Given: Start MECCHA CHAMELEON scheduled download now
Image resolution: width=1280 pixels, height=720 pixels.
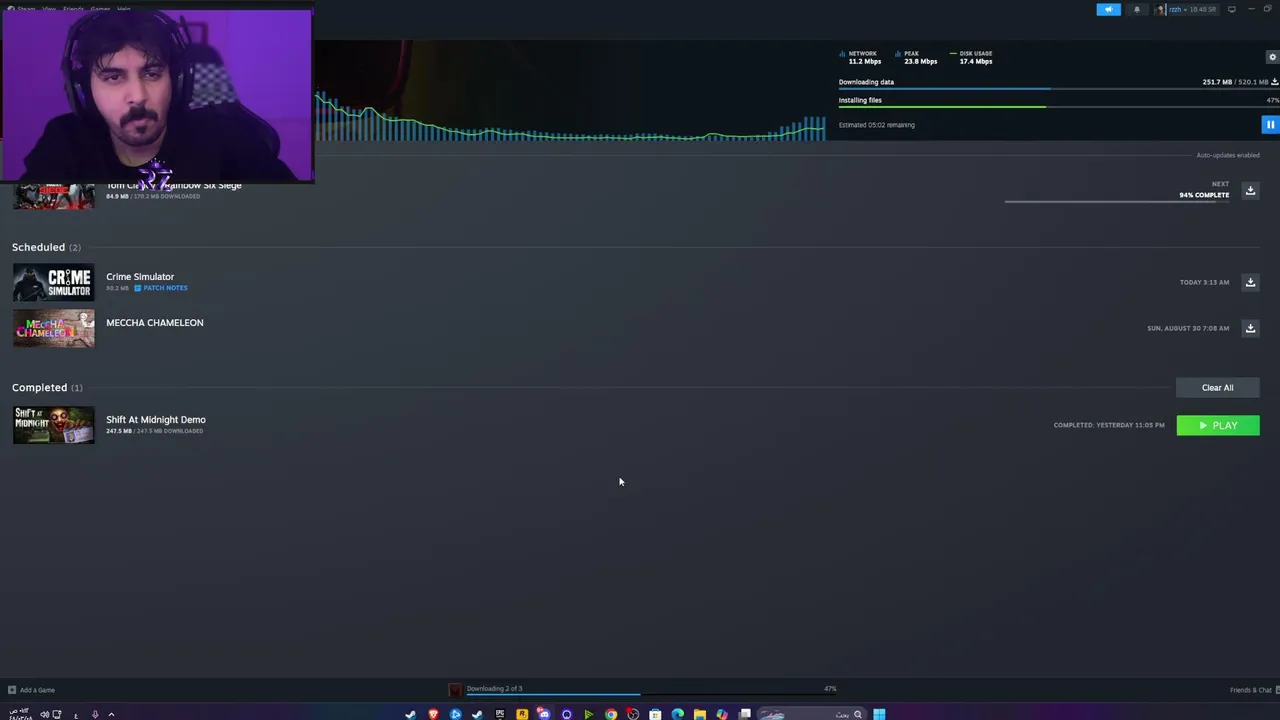Looking at the screenshot, I should (1250, 328).
